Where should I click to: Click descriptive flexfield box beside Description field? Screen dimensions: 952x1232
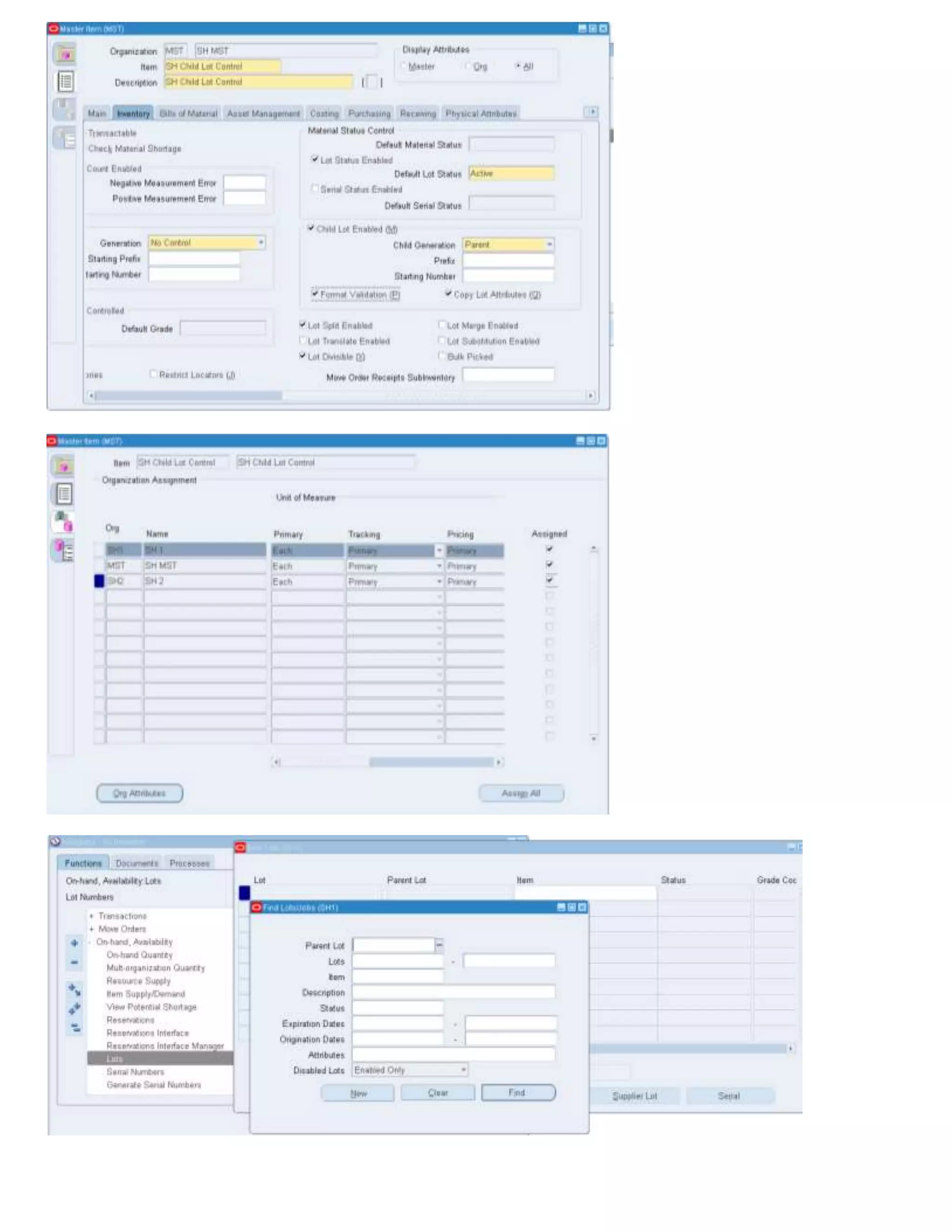tap(372, 82)
